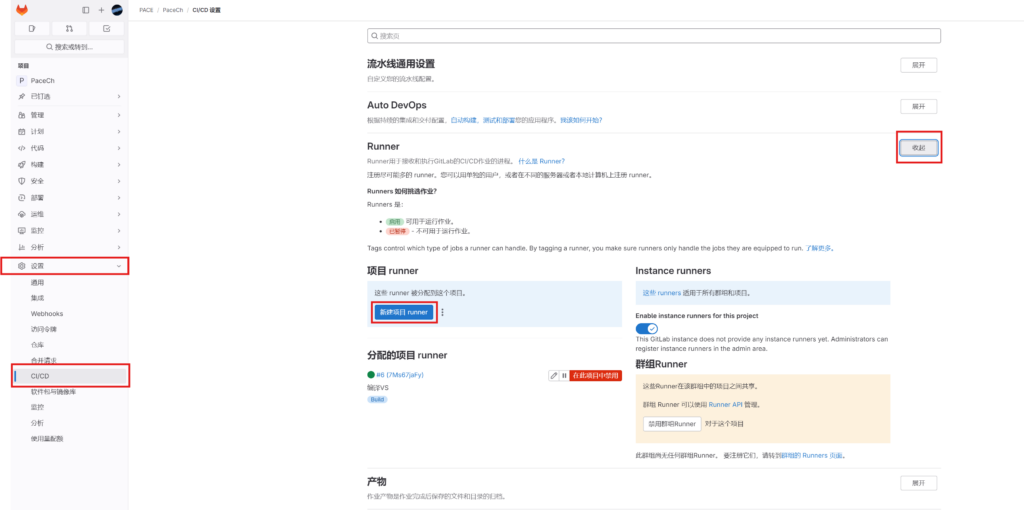Click the 新建项目 runner button

tap(404, 312)
